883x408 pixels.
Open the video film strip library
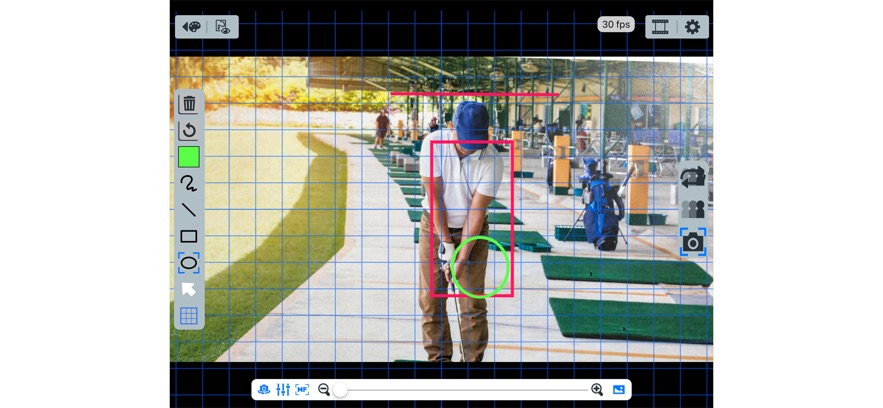[660, 27]
